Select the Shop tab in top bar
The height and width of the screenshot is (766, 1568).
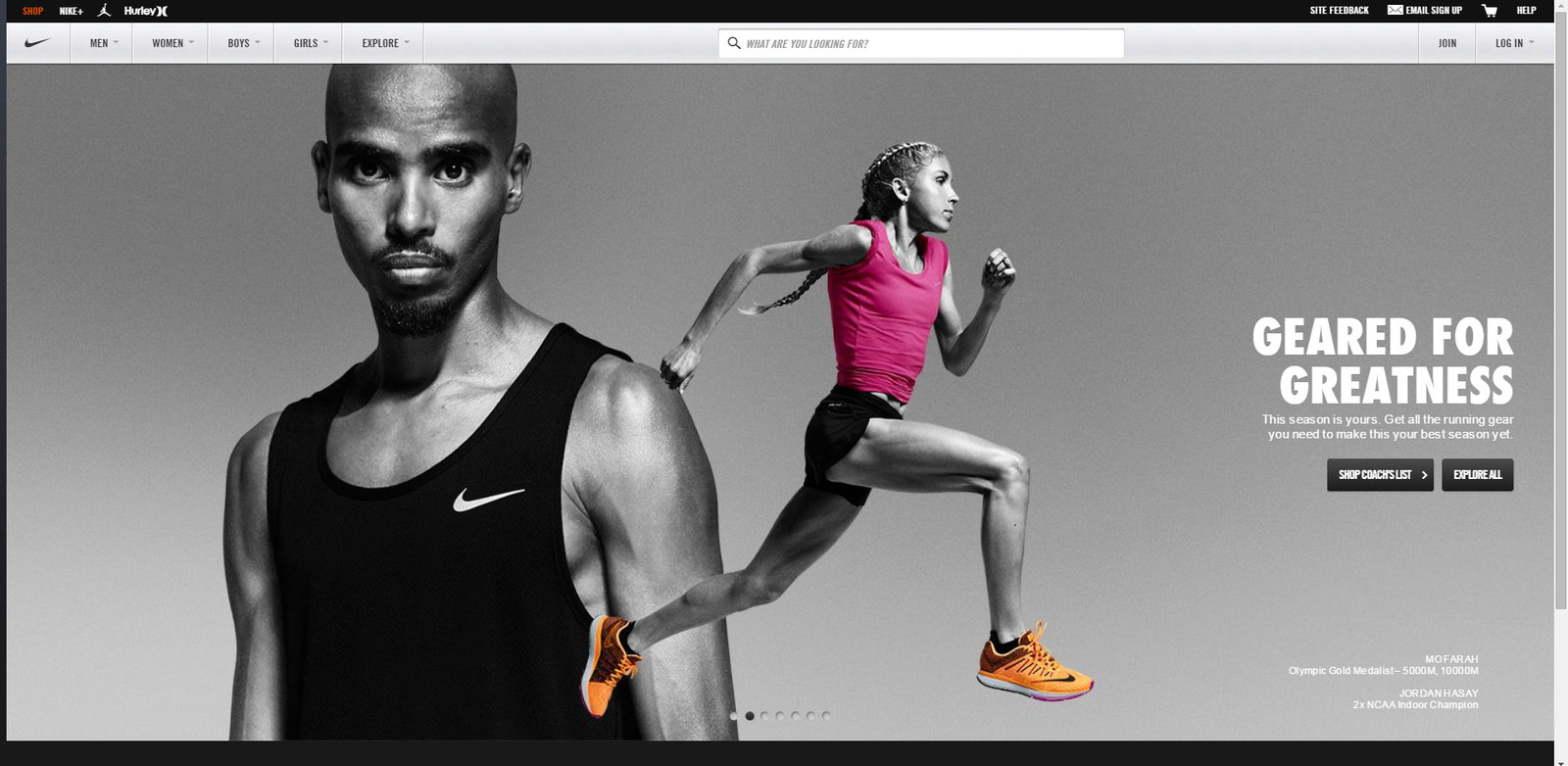(33, 11)
